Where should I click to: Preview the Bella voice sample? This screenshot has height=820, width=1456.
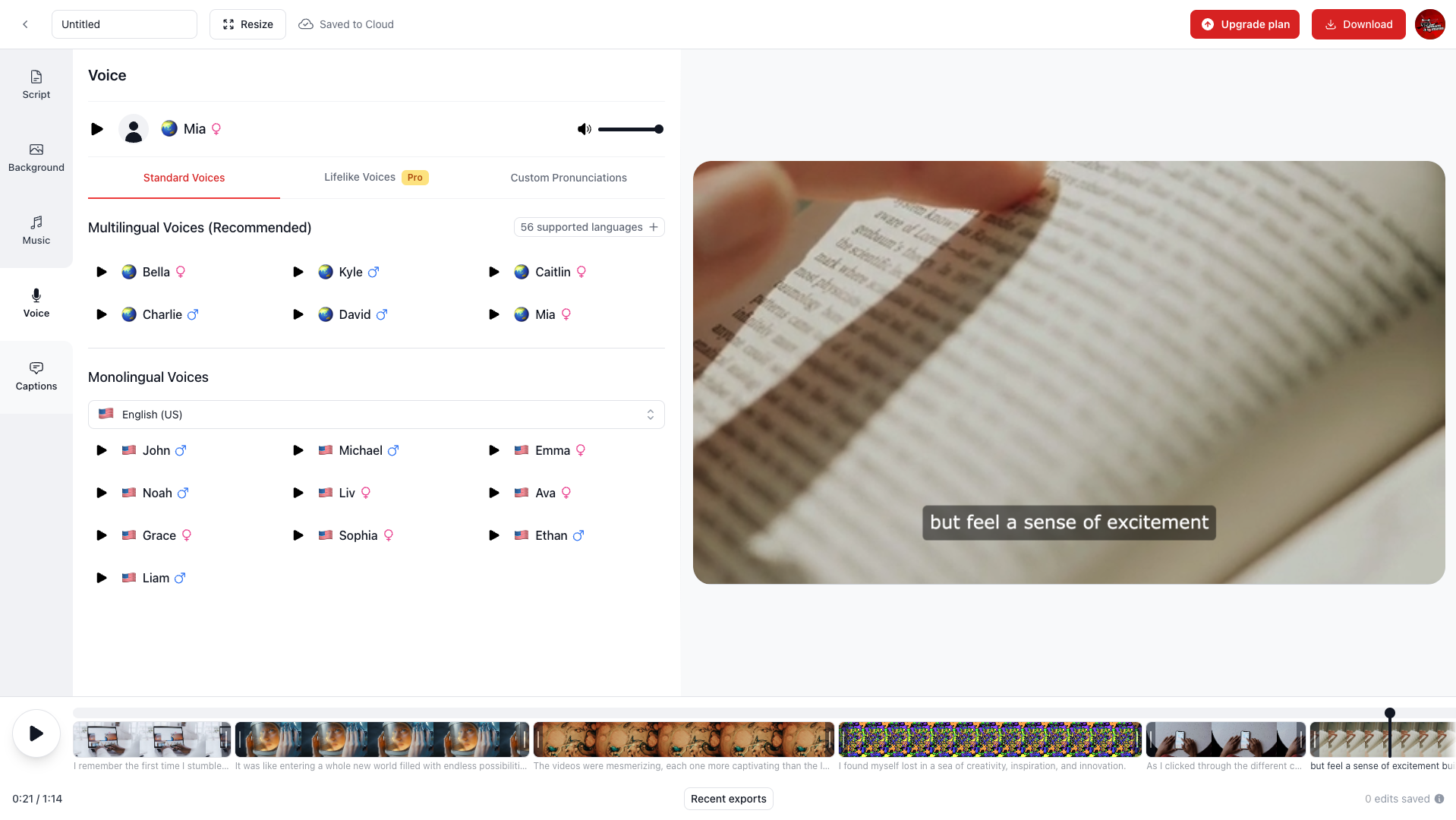click(x=102, y=272)
